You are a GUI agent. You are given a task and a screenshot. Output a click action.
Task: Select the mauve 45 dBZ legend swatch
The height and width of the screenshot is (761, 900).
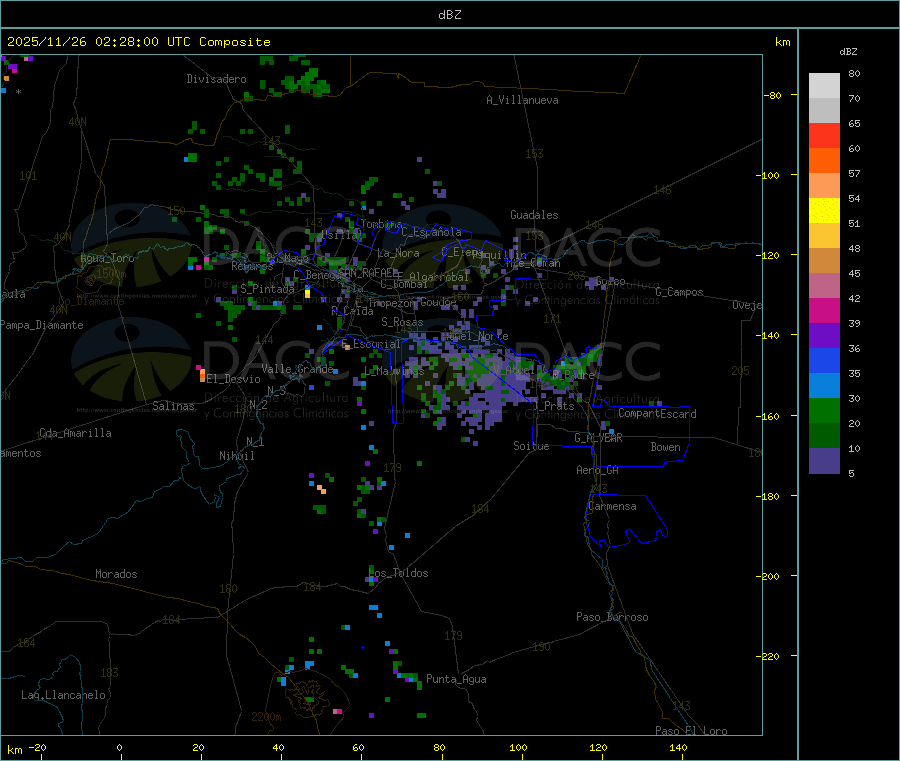824,286
